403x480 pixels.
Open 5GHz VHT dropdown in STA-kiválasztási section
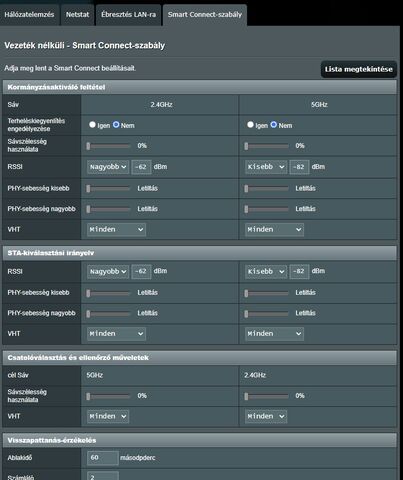[274, 334]
